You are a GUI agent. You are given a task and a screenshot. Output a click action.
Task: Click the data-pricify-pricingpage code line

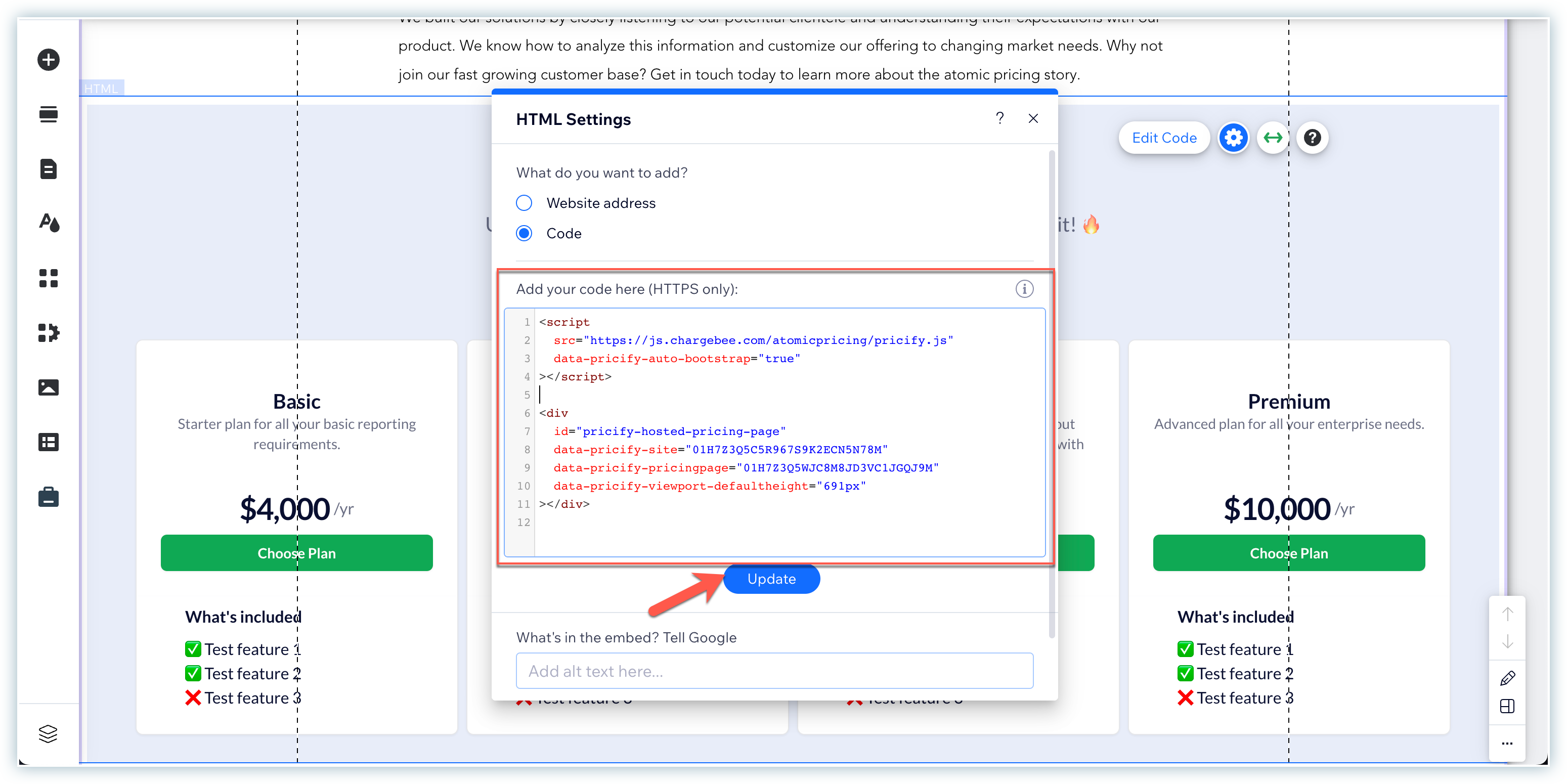tap(746, 468)
